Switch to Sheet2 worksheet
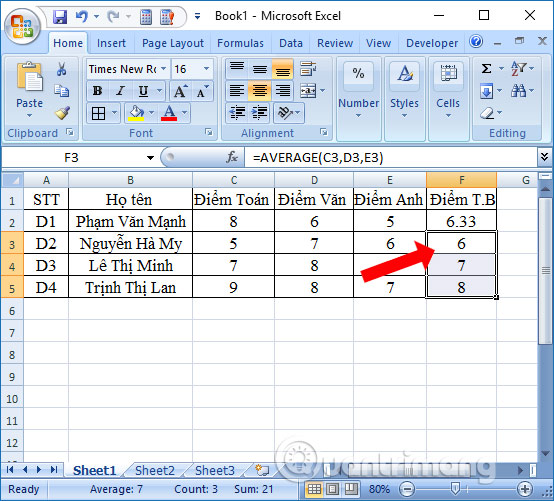The image size is (554, 501). [x=155, y=471]
